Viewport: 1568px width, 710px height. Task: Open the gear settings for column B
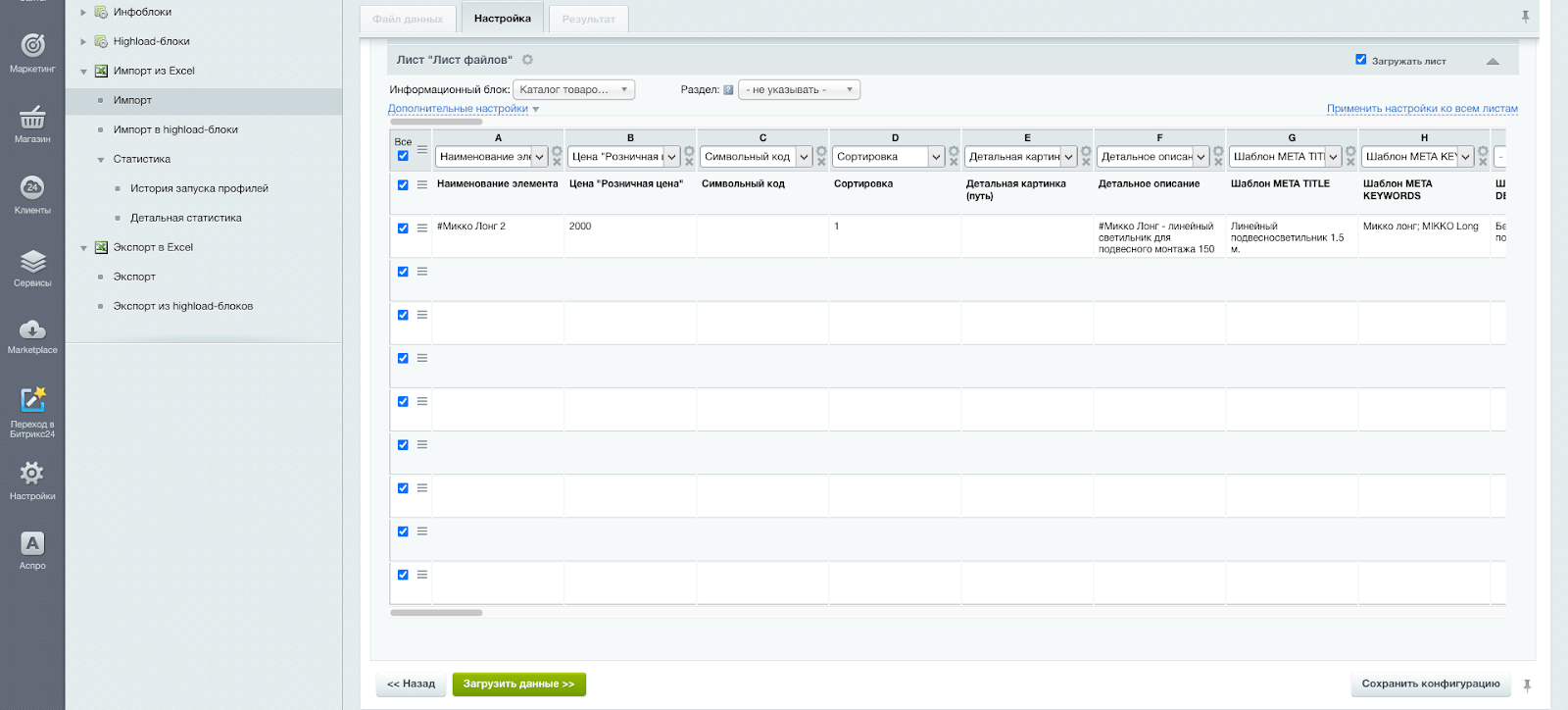pyautogui.click(x=689, y=151)
